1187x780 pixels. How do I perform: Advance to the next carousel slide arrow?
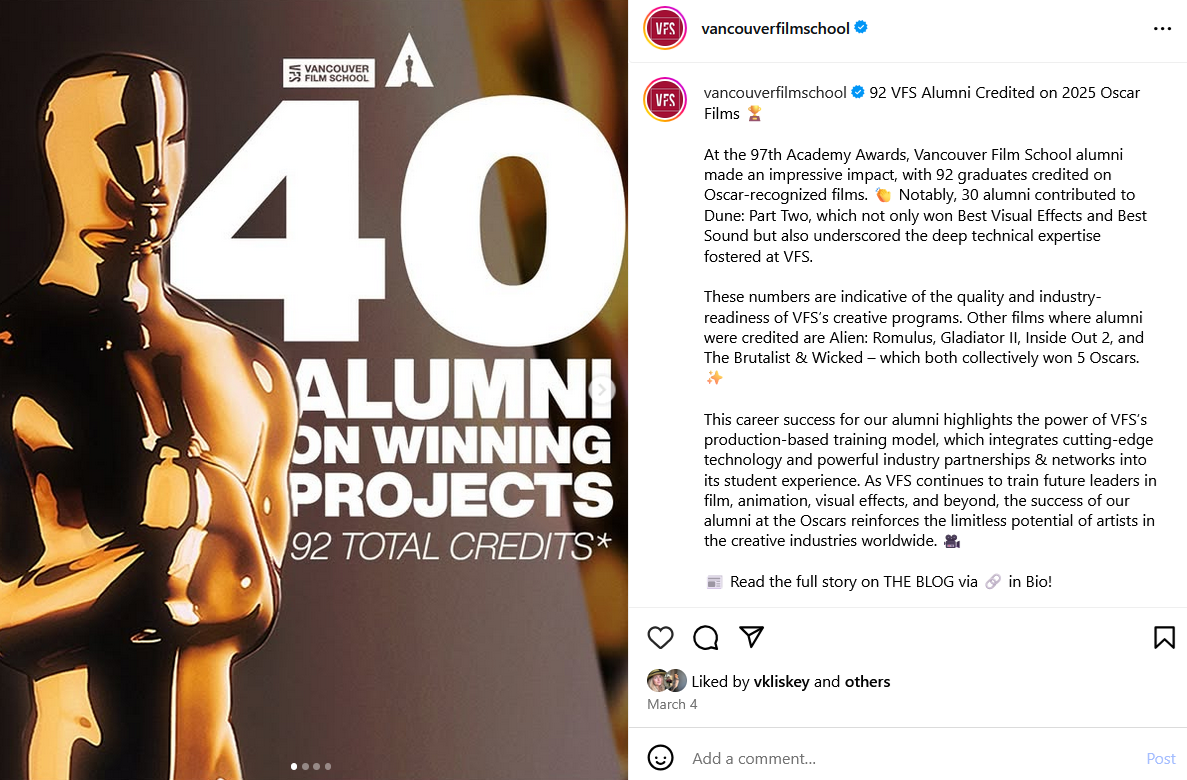(x=602, y=390)
